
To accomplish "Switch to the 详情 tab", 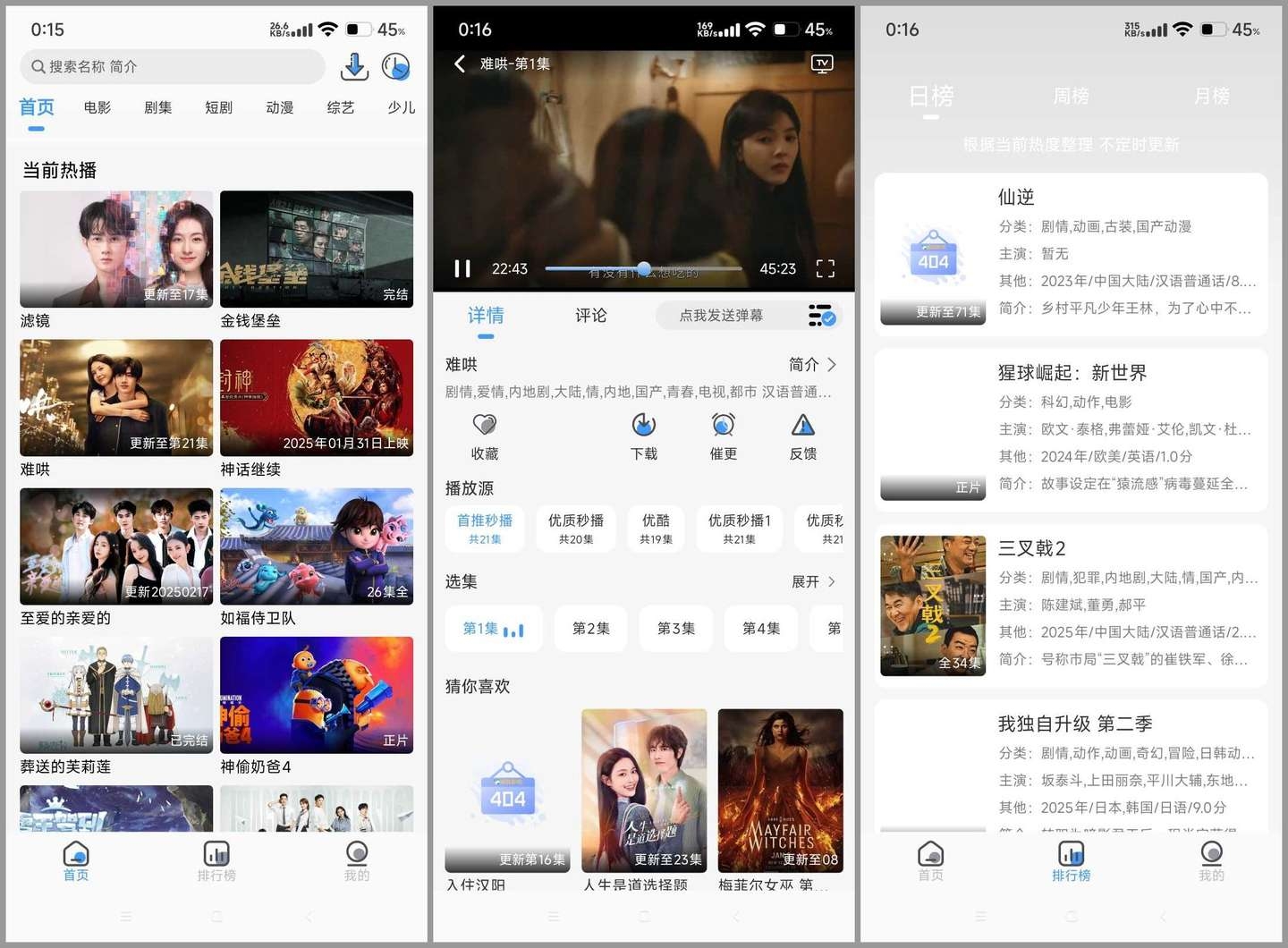I will coord(486,316).
